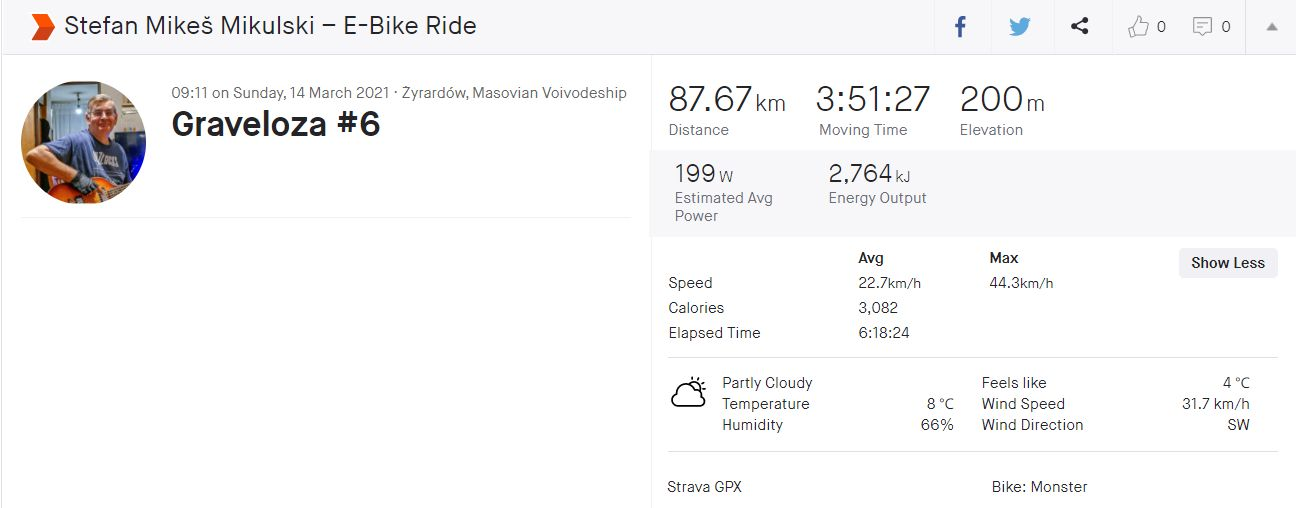Open comments via the speech bubble icon
Screen dimensions: 1296x508
click(1202, 27)
